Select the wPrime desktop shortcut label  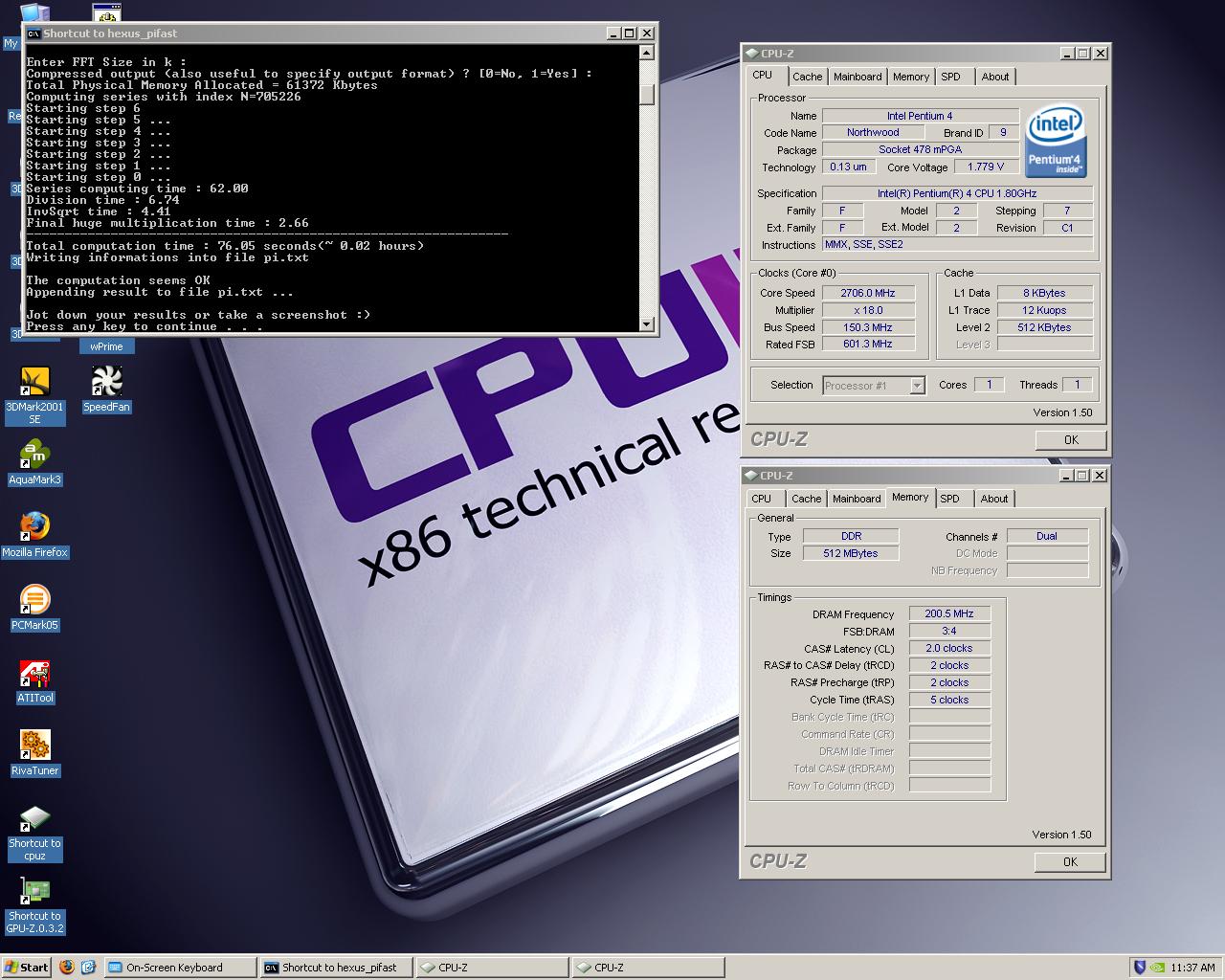(x=106, y=346)
